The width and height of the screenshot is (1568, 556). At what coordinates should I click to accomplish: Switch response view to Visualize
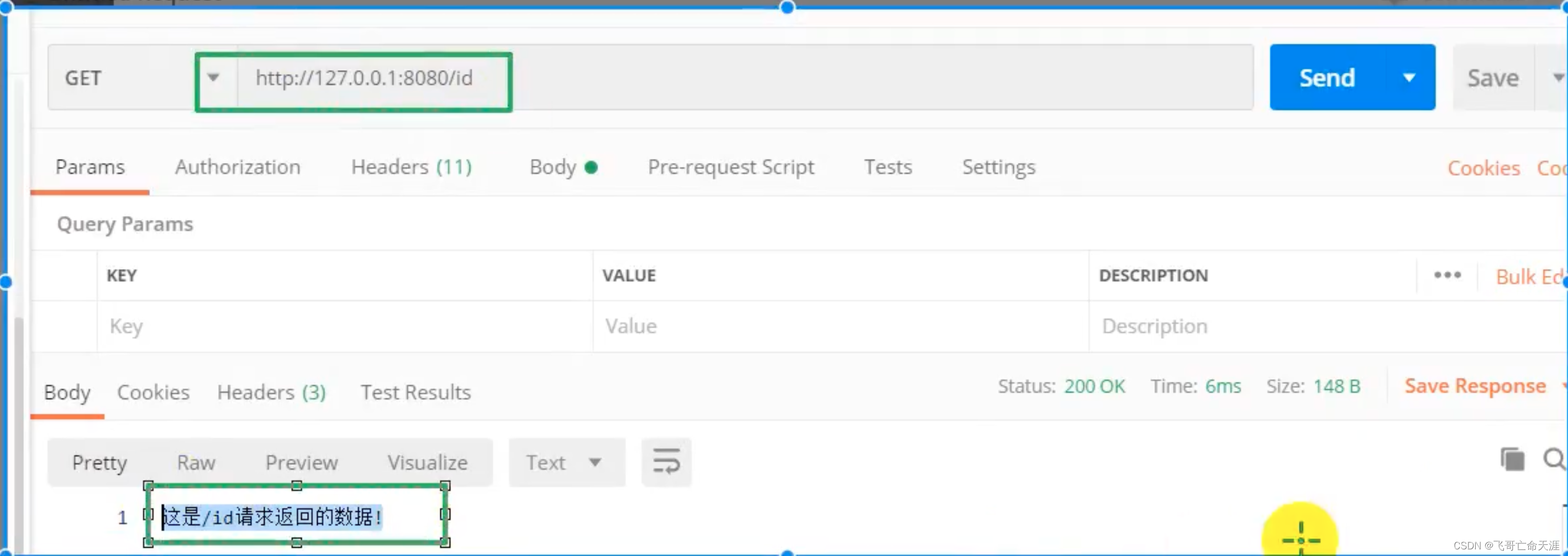[x=427, y=463]
